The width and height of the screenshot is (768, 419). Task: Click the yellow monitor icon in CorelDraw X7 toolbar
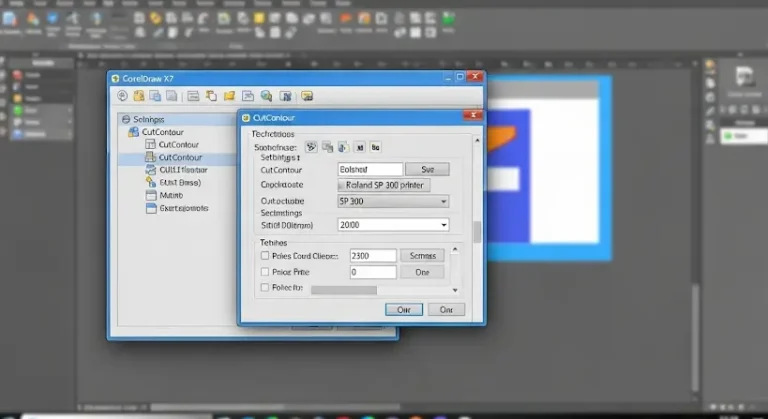pos(307,96)
